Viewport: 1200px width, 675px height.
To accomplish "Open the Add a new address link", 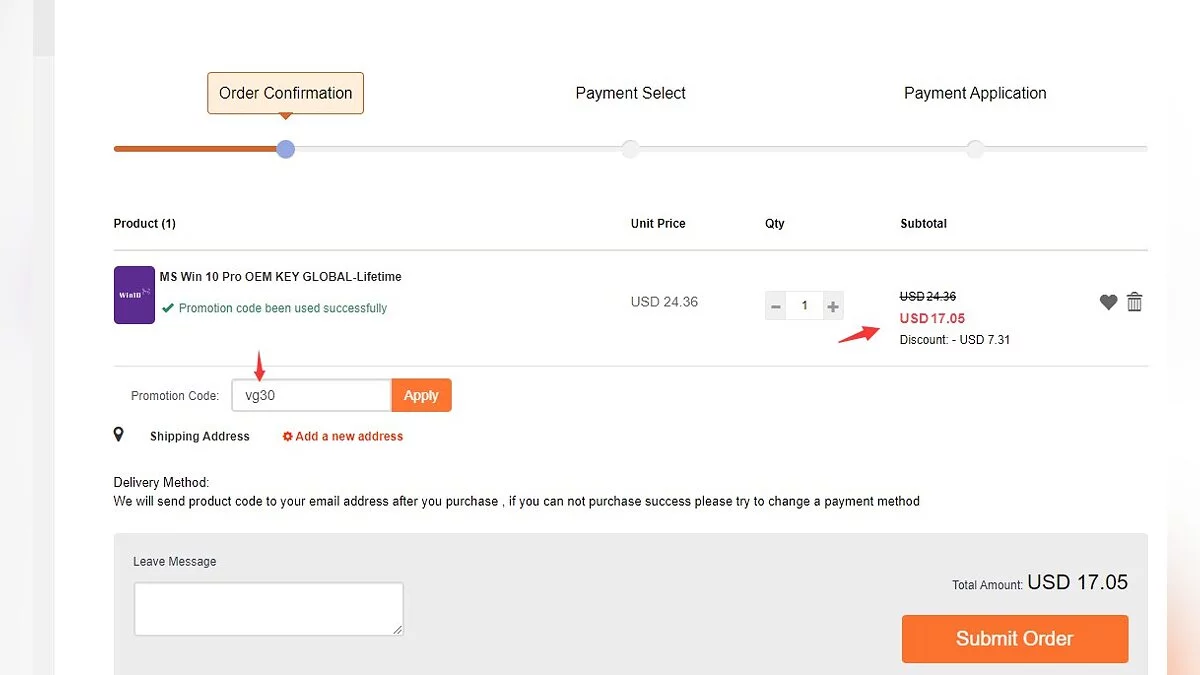I will [x=349, y=436].
